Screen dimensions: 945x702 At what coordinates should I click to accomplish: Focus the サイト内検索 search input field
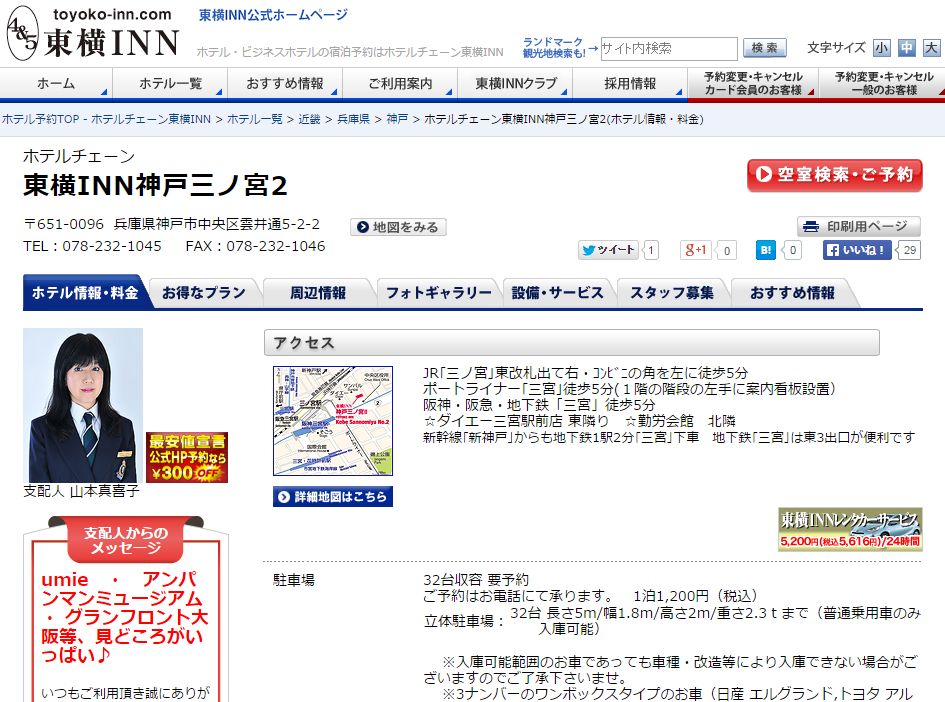click(669, 48)
